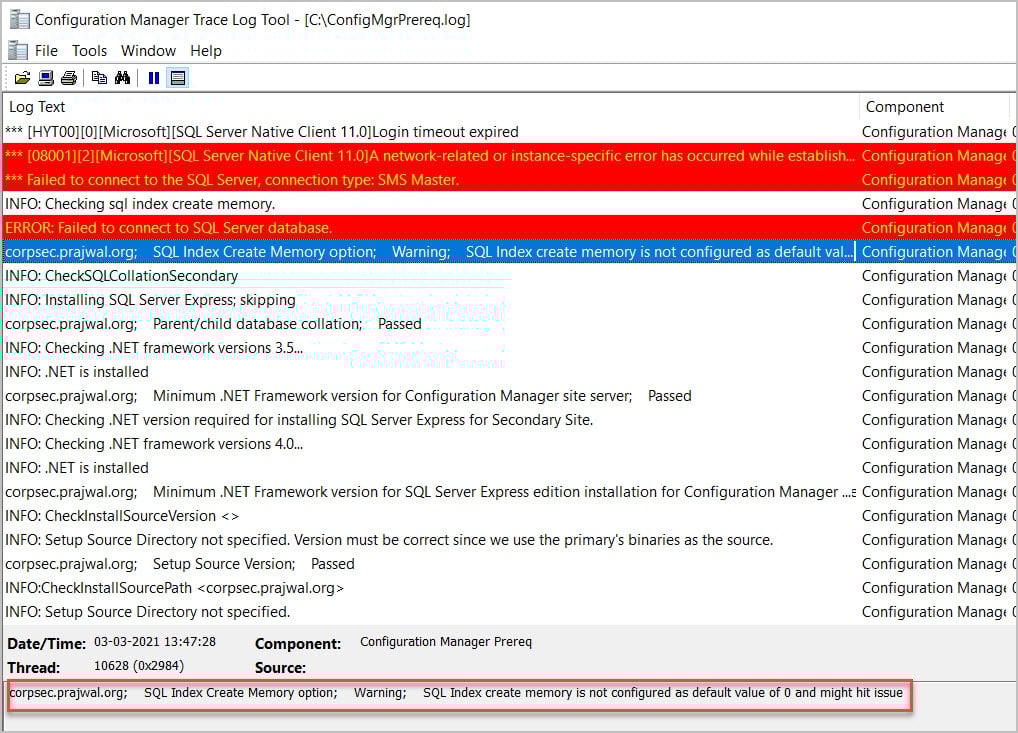
Task: Select 'Installing SQL Server Express; skipping' row
Action: click(x=509, y=300)
